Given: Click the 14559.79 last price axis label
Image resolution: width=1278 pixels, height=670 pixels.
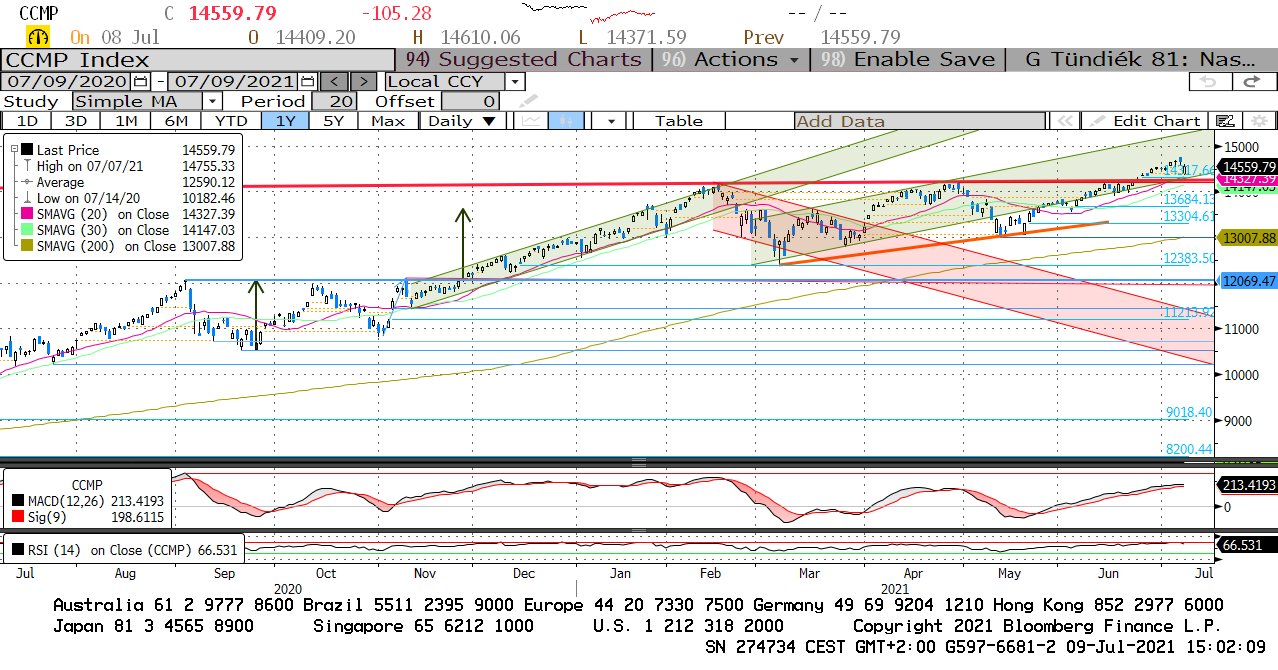Looking at the screenshot, I should (x=1249, y=166).
